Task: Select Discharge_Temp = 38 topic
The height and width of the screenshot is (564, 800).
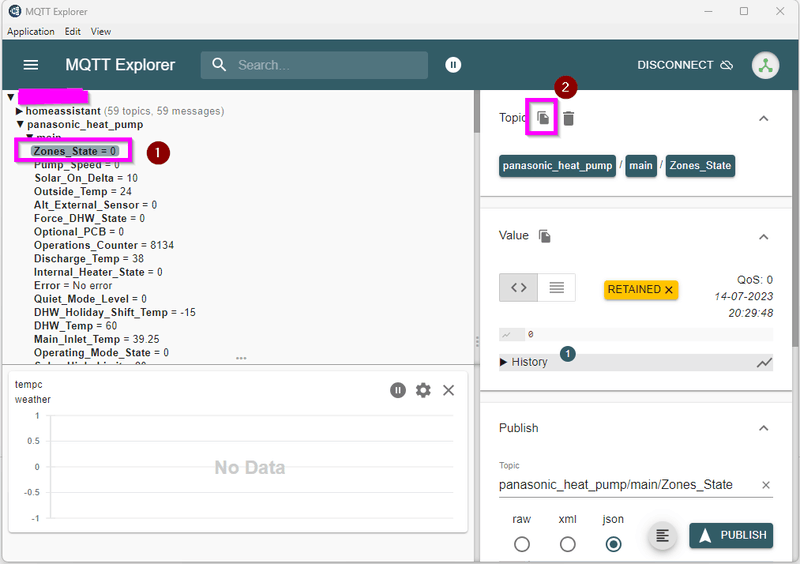Action: [89, 259]
